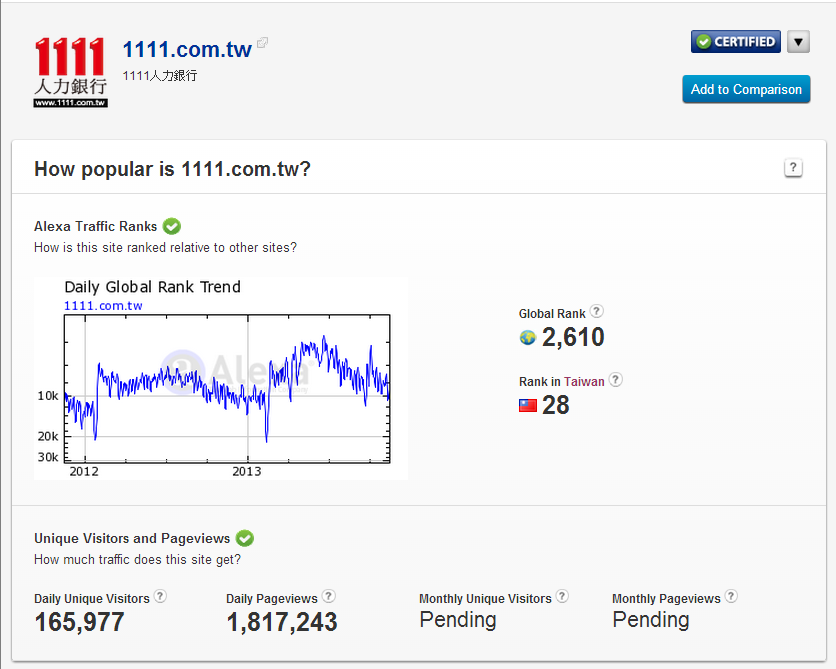
Task: Open the Daily Unique Visitors help icon
Action: pyautogui.click(x=160, y=596)
